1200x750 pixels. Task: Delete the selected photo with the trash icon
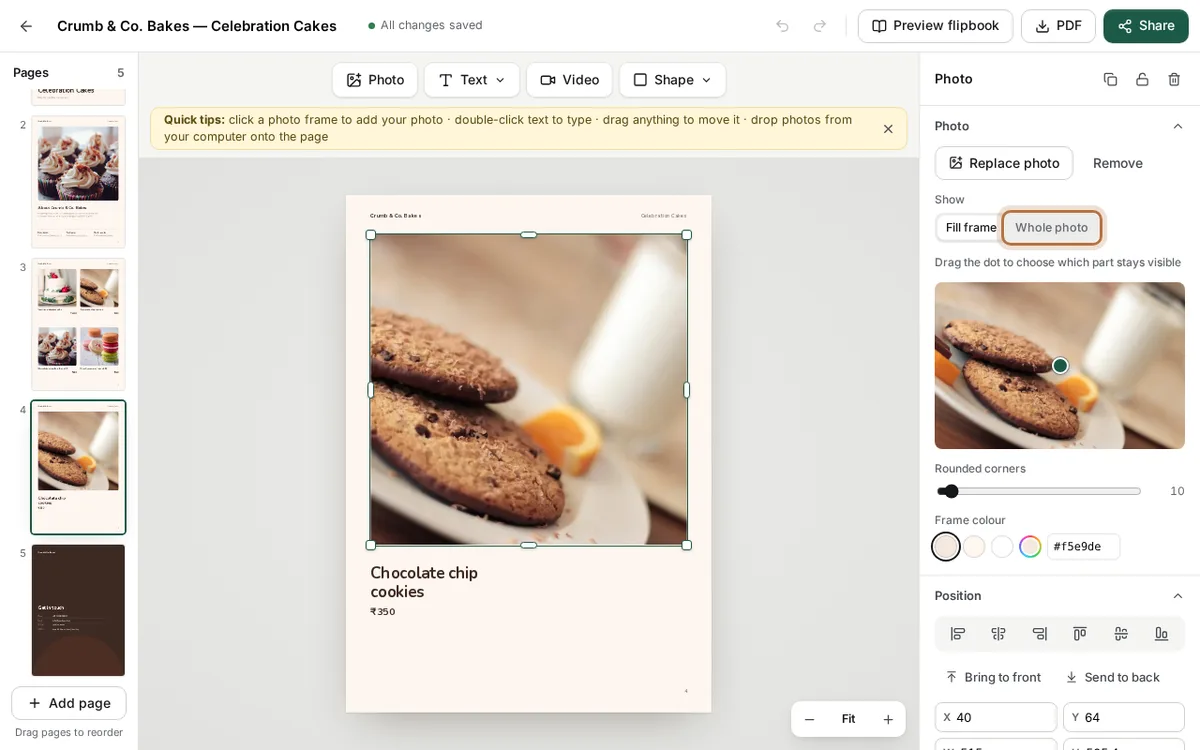coord(1174,79)
